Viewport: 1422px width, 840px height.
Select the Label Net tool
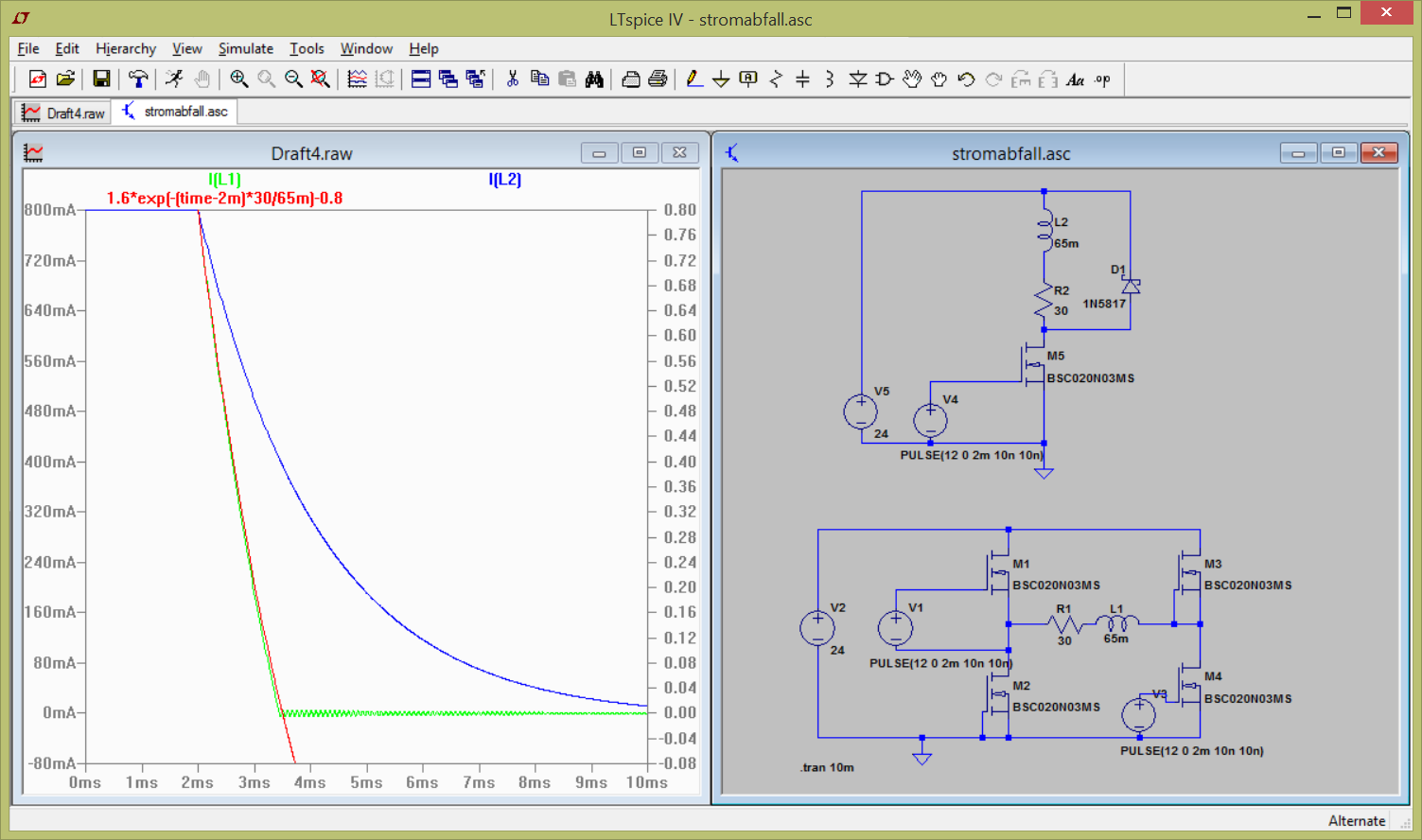(x=748, y=79)
